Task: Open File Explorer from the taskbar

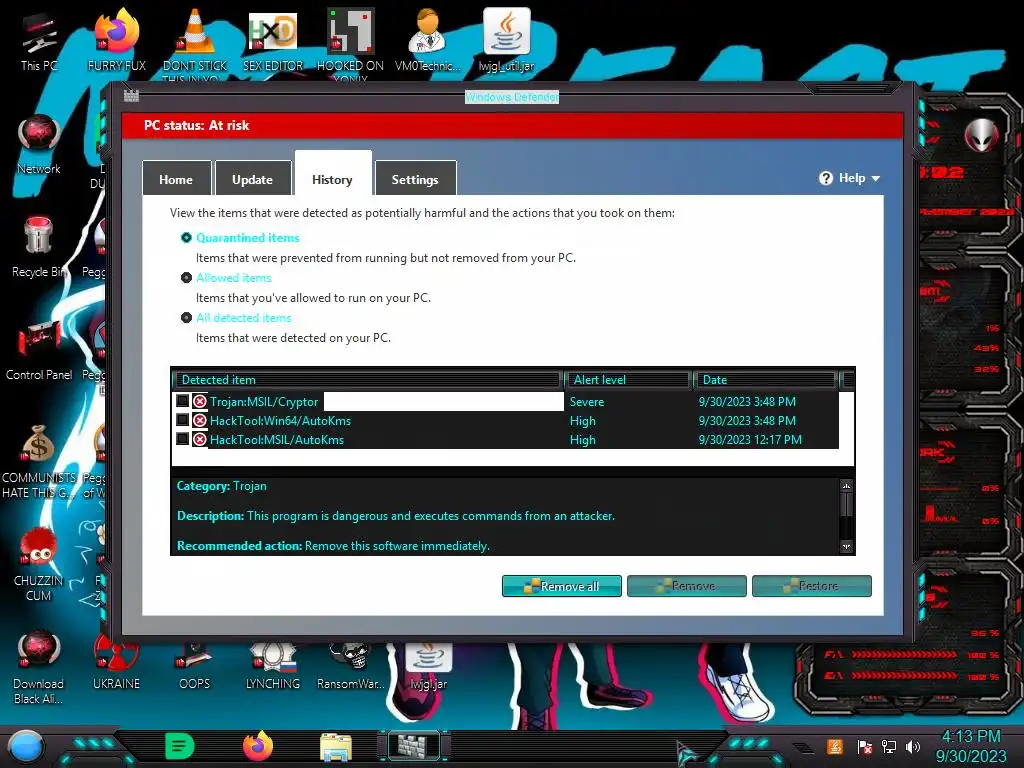Action: point(336,747)
